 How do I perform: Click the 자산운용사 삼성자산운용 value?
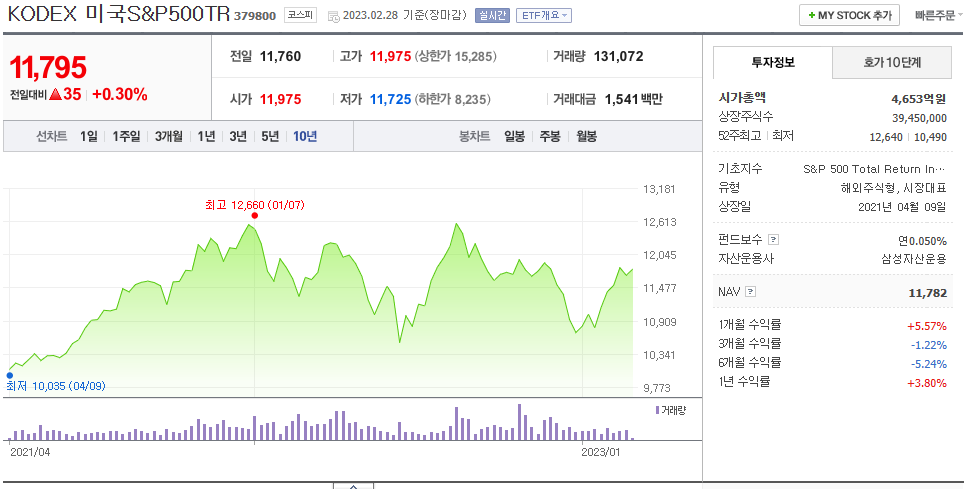[914, 259]
